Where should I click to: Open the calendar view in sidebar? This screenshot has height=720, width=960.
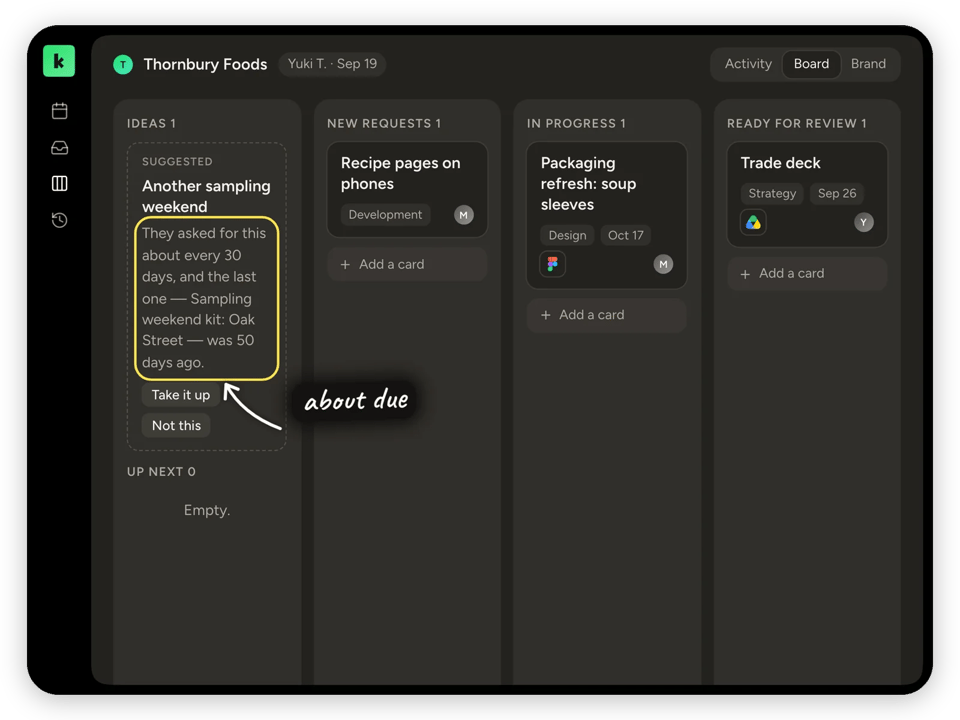[59, 111]
